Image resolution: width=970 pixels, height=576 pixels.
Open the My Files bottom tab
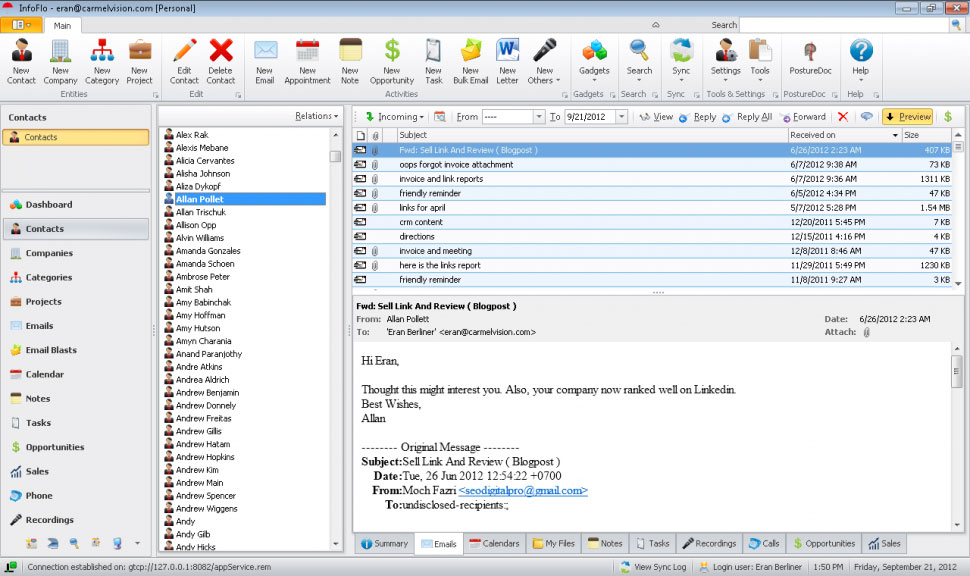[553, 543]
